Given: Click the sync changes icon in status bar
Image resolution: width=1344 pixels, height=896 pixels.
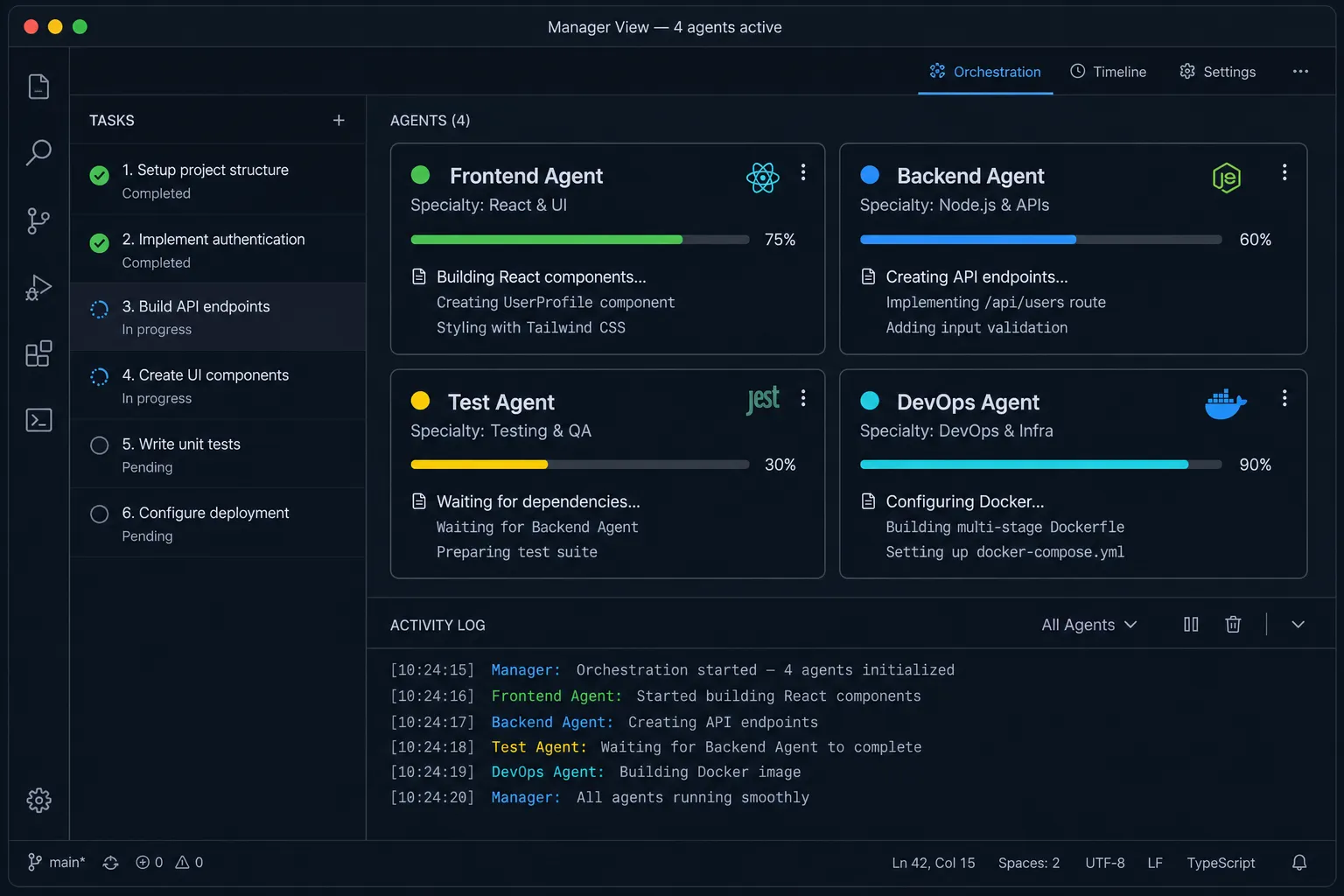Looking at the screenshot, I should (110, 863).
